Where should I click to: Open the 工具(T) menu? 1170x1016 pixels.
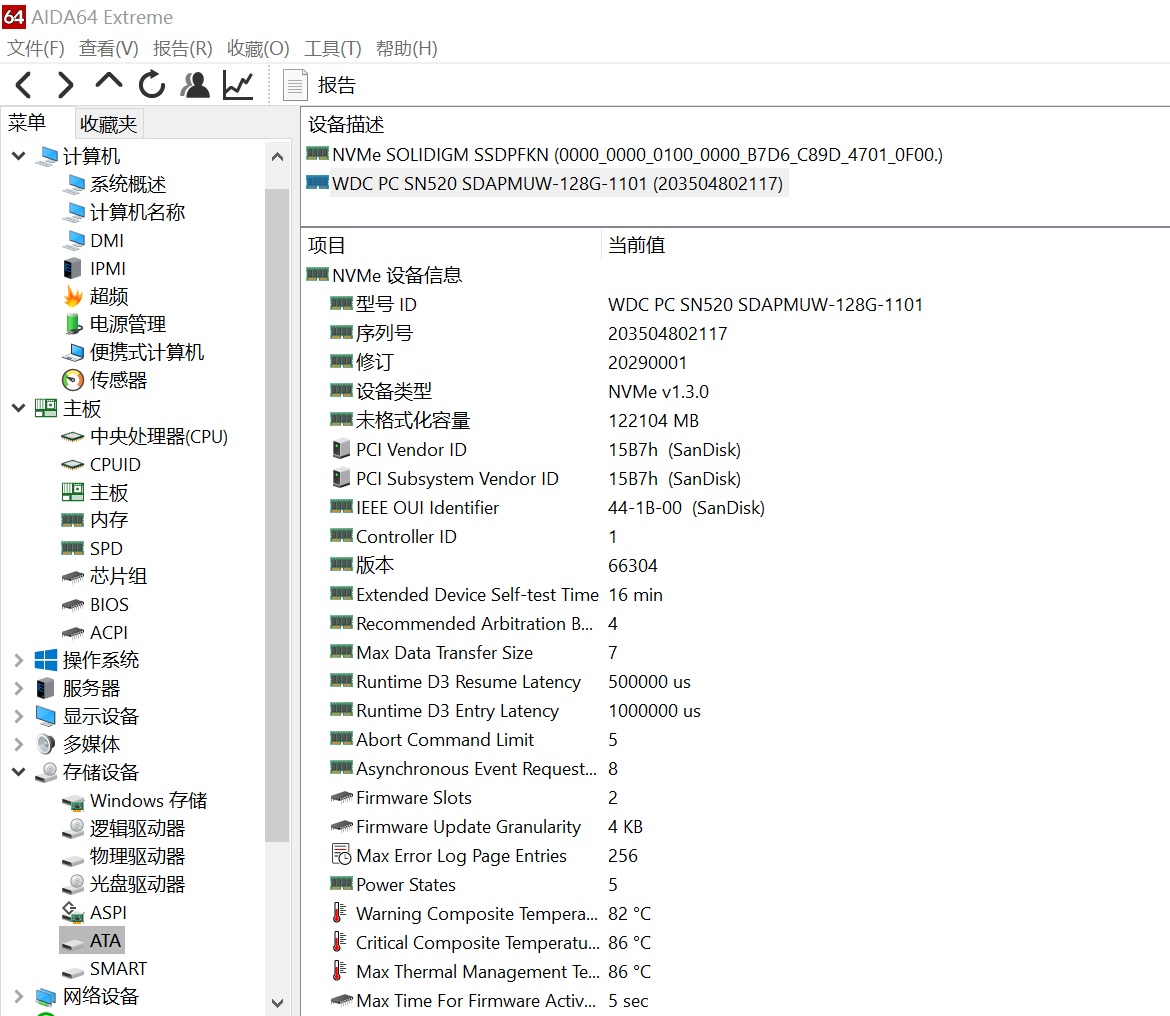(x=333, y=48)
